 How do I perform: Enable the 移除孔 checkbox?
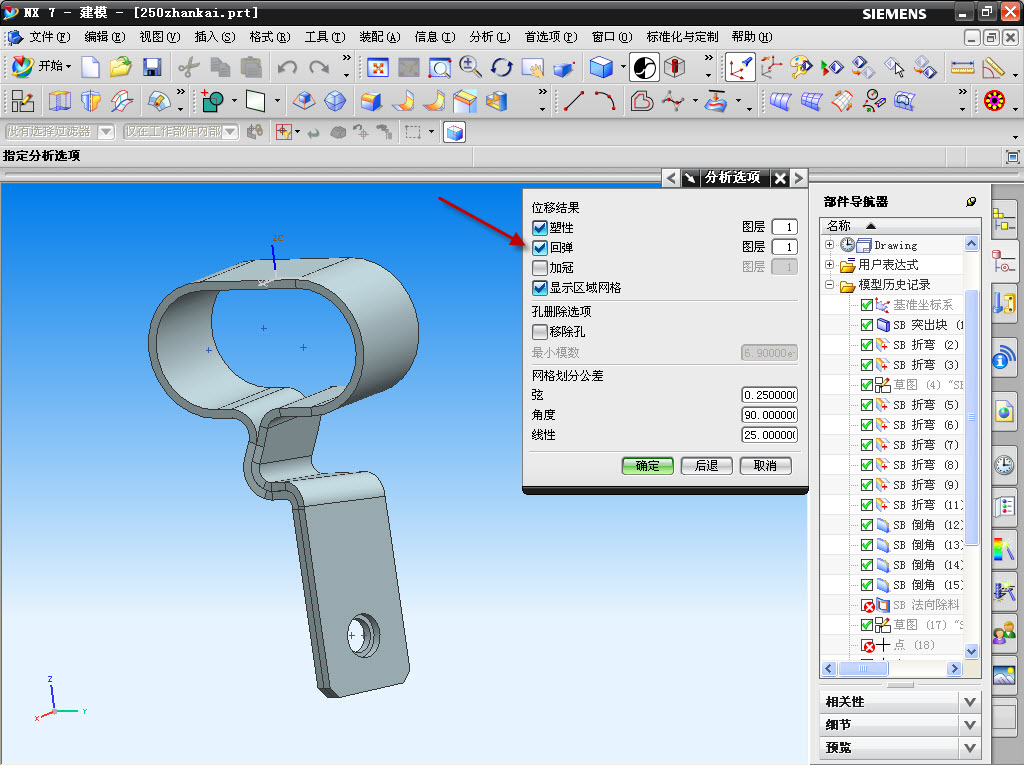[x=539, y=332]
